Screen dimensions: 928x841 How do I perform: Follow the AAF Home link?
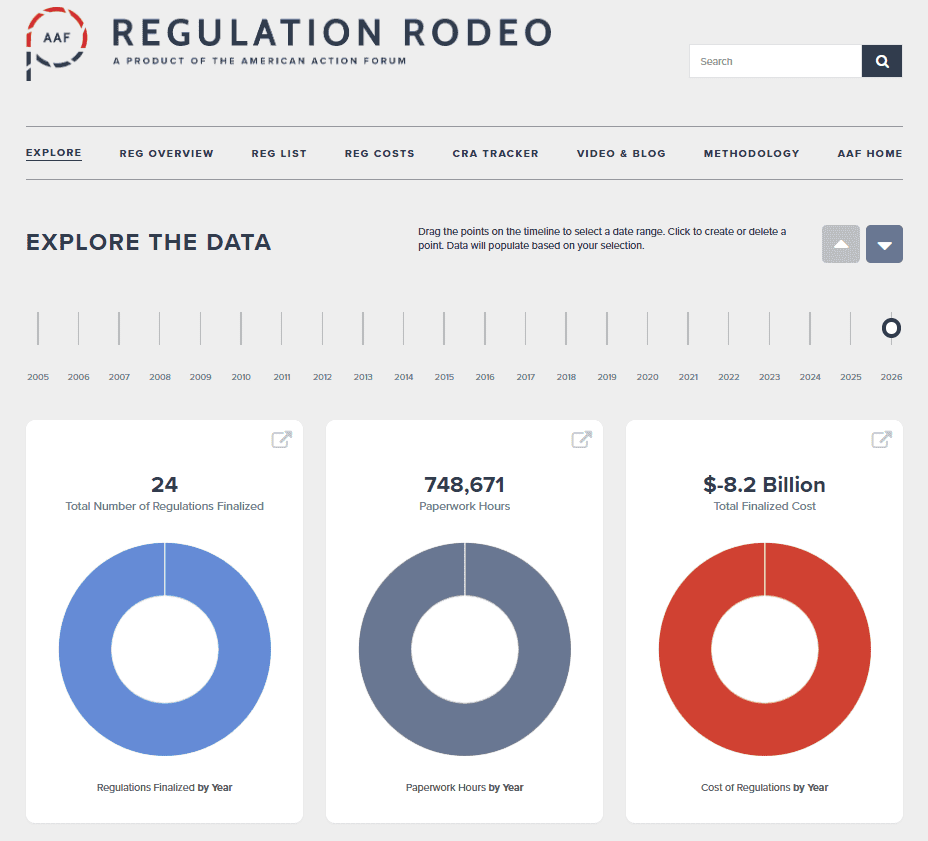point(869,153)
